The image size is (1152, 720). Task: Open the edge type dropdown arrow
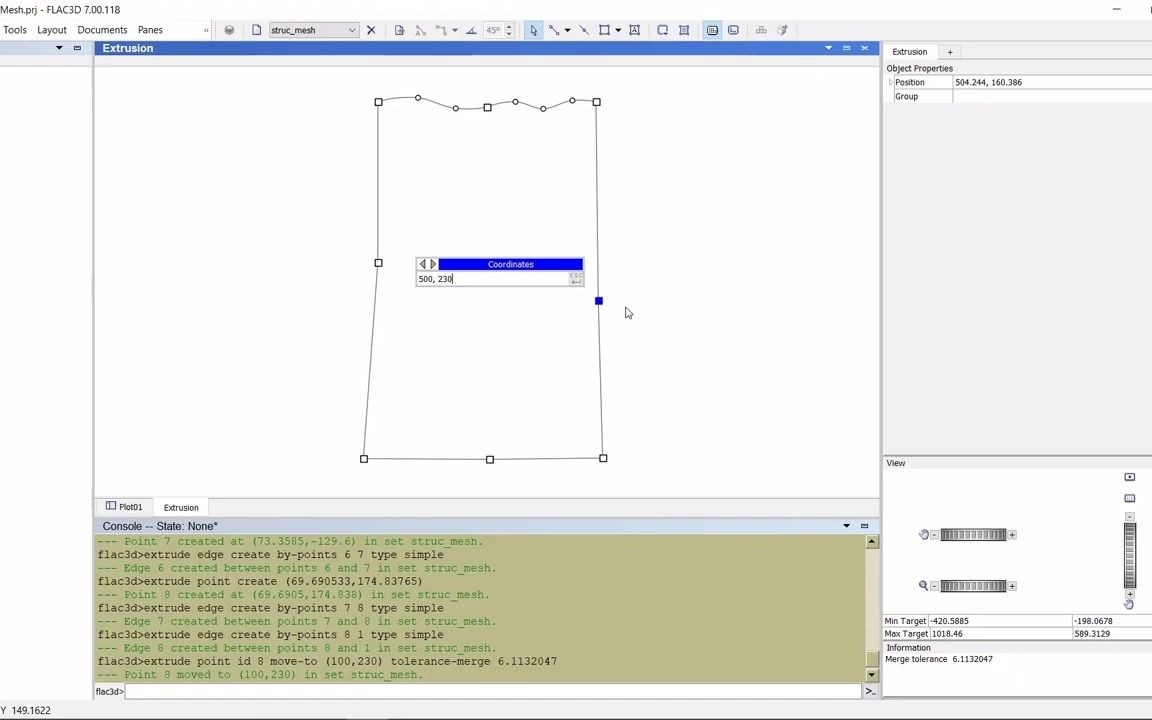click(567, 29)
